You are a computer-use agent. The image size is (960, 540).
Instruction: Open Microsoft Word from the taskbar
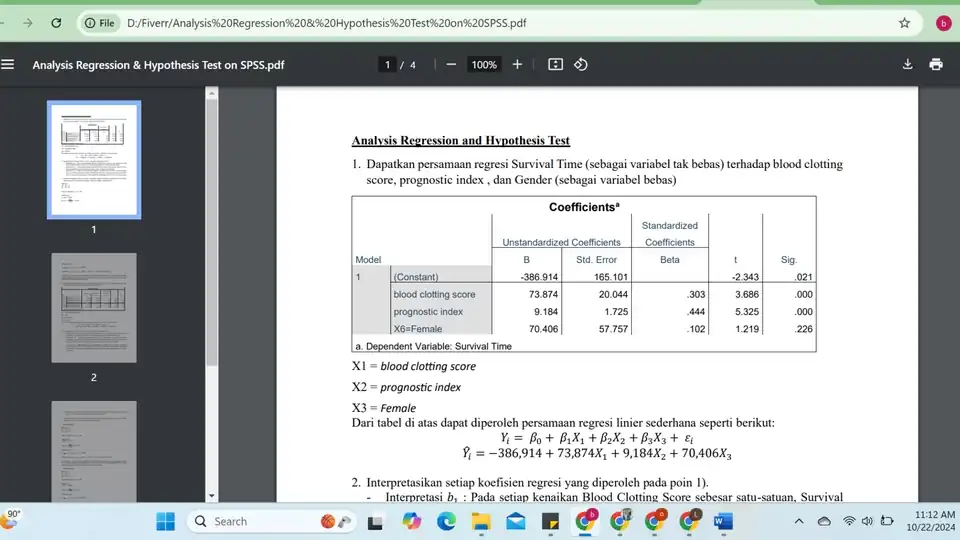(723, 522)
